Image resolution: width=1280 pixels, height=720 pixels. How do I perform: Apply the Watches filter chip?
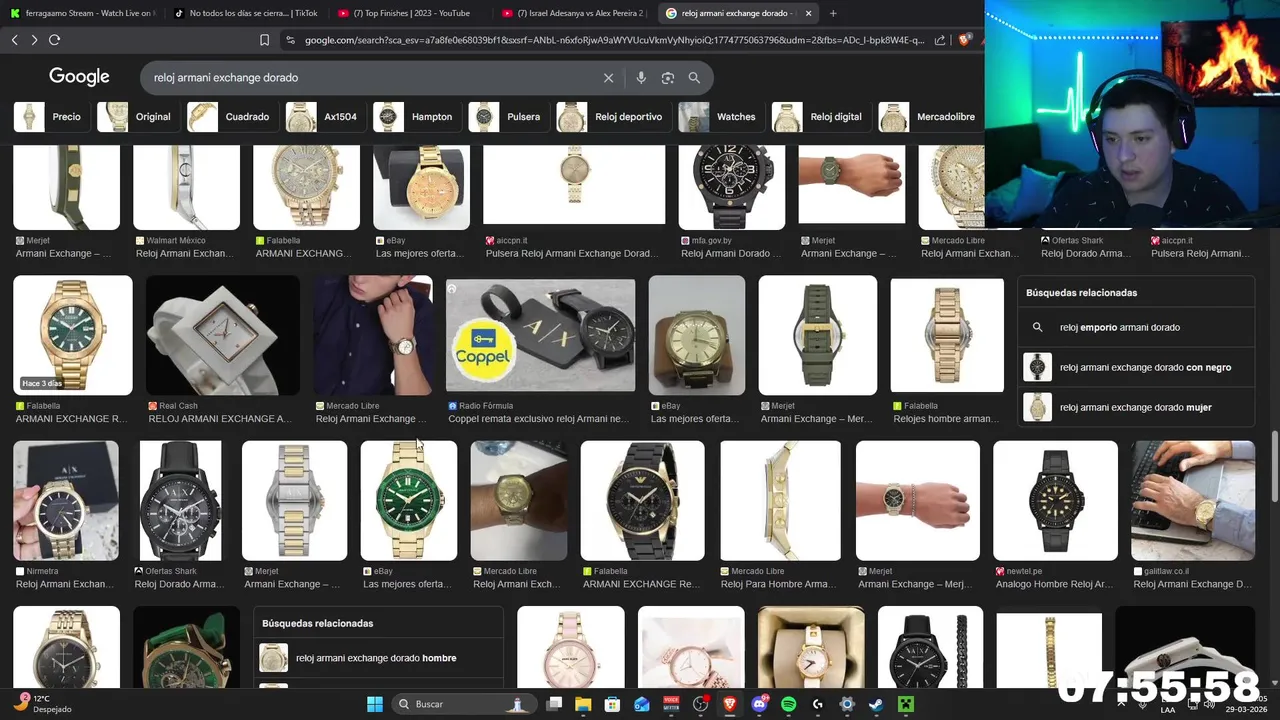pyautogui.click(x=721, y=117)
